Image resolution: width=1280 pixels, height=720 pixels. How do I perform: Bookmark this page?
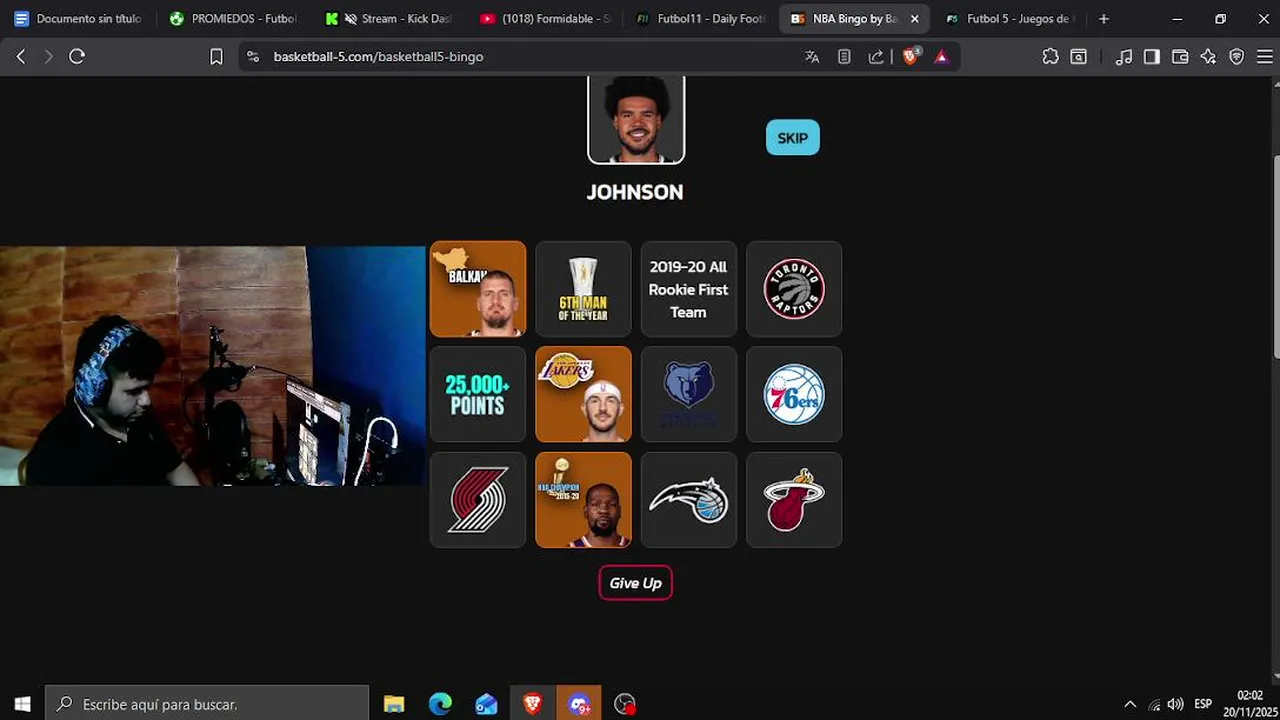pos(216,57)
